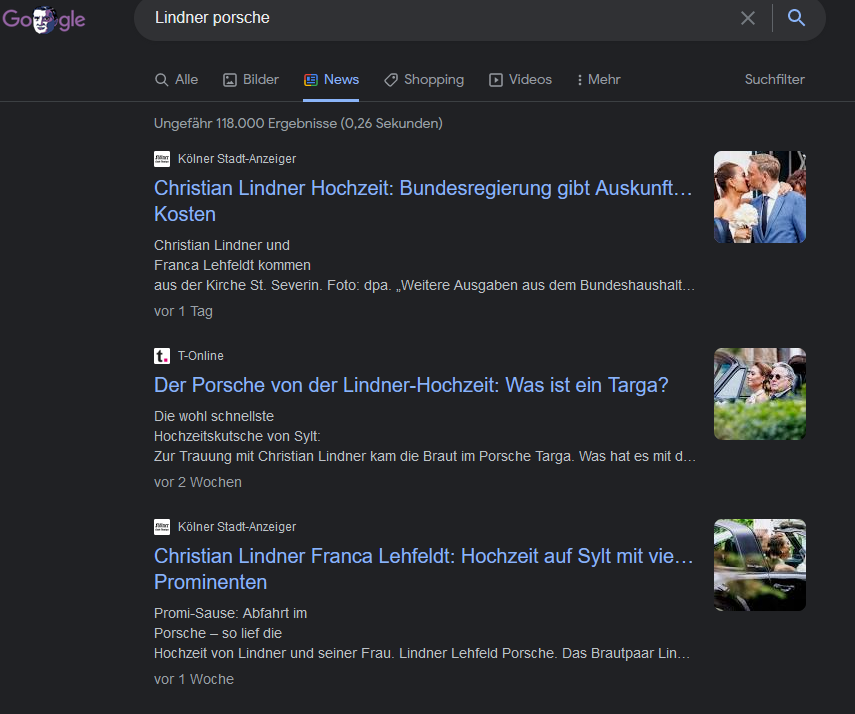Click the Google logo doodle
Screen dimensions: 855x714
[43, 19]
